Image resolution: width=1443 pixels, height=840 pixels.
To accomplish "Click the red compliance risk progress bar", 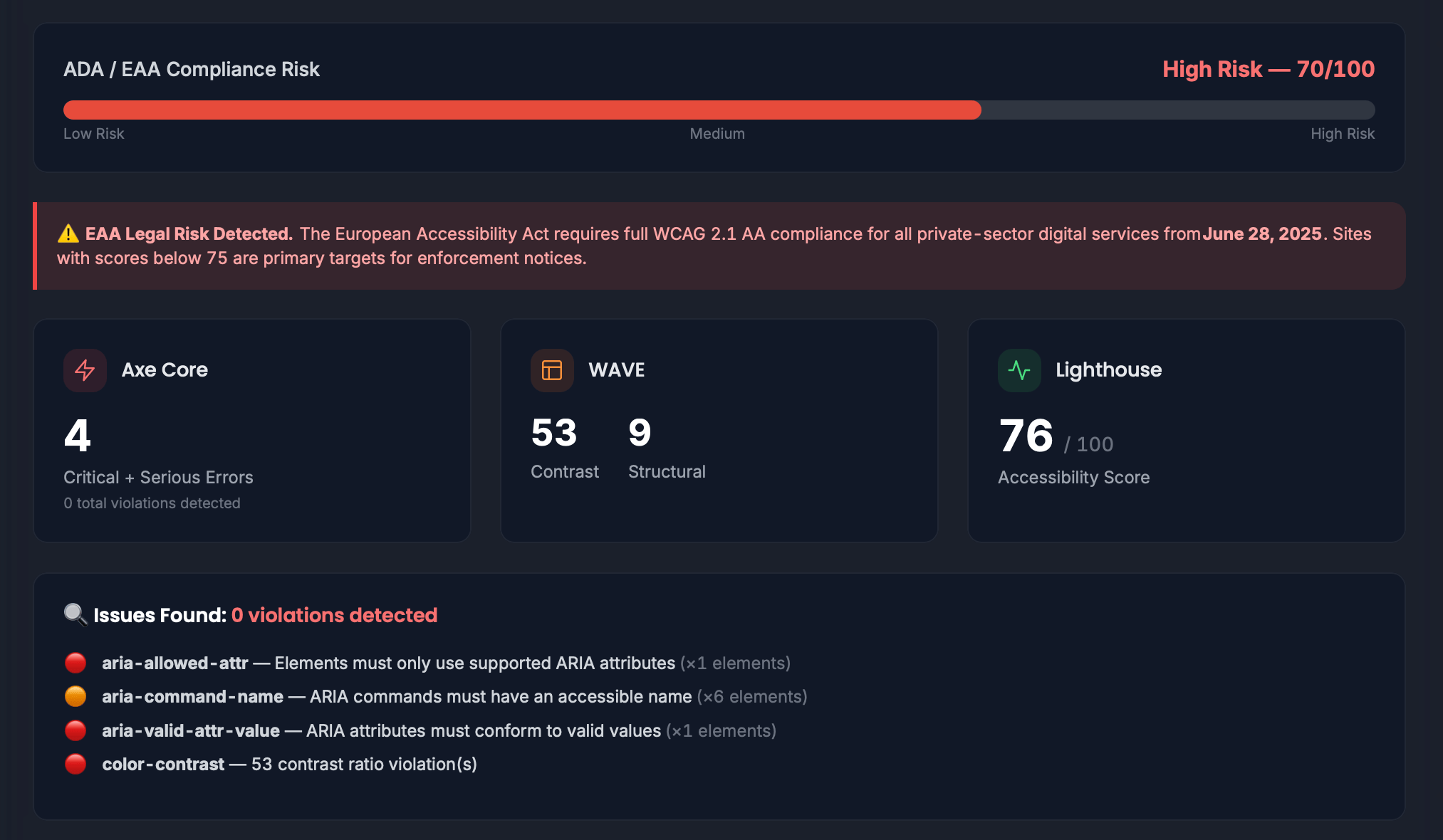I will pos(522,110).
